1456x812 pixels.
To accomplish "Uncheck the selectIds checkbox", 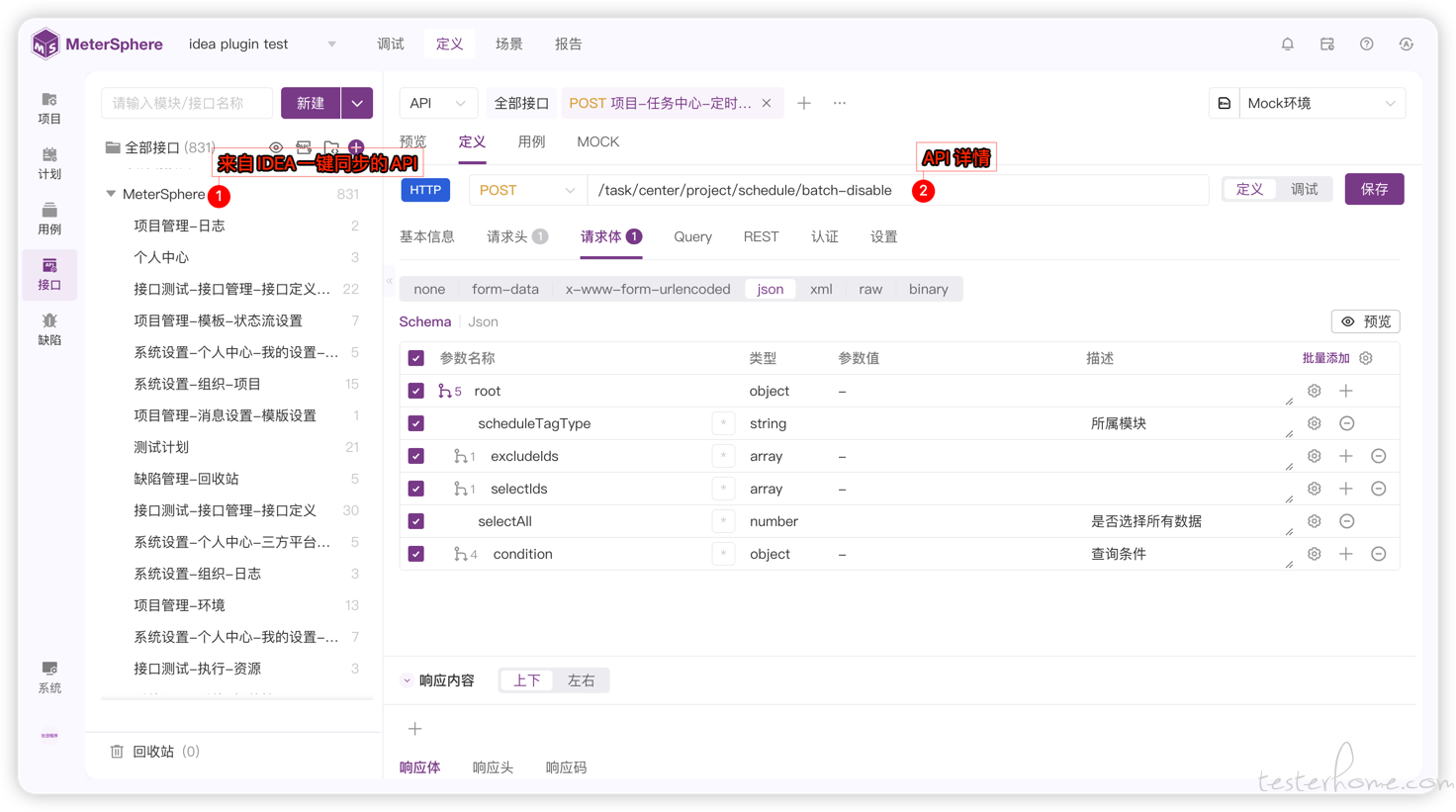I will pyautogui.click(x=416, y=489).
